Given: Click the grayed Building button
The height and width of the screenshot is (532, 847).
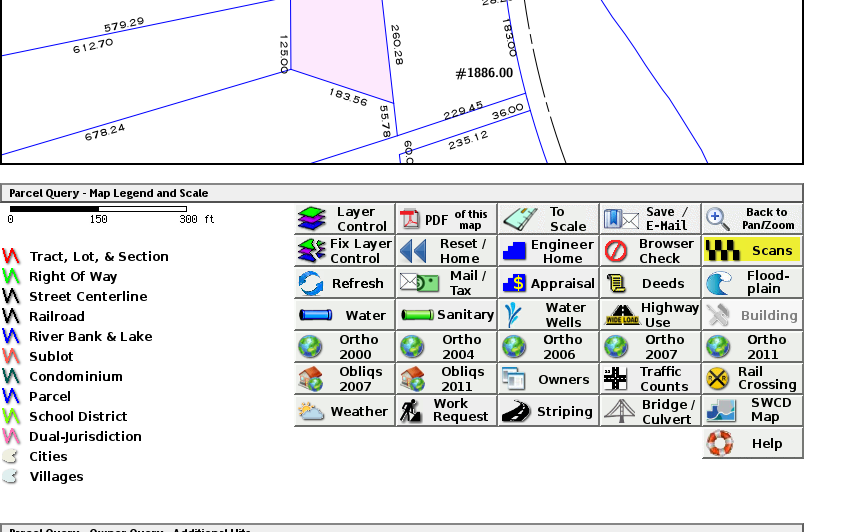Looking at the screenshot, I should click(x=752, y=315).
